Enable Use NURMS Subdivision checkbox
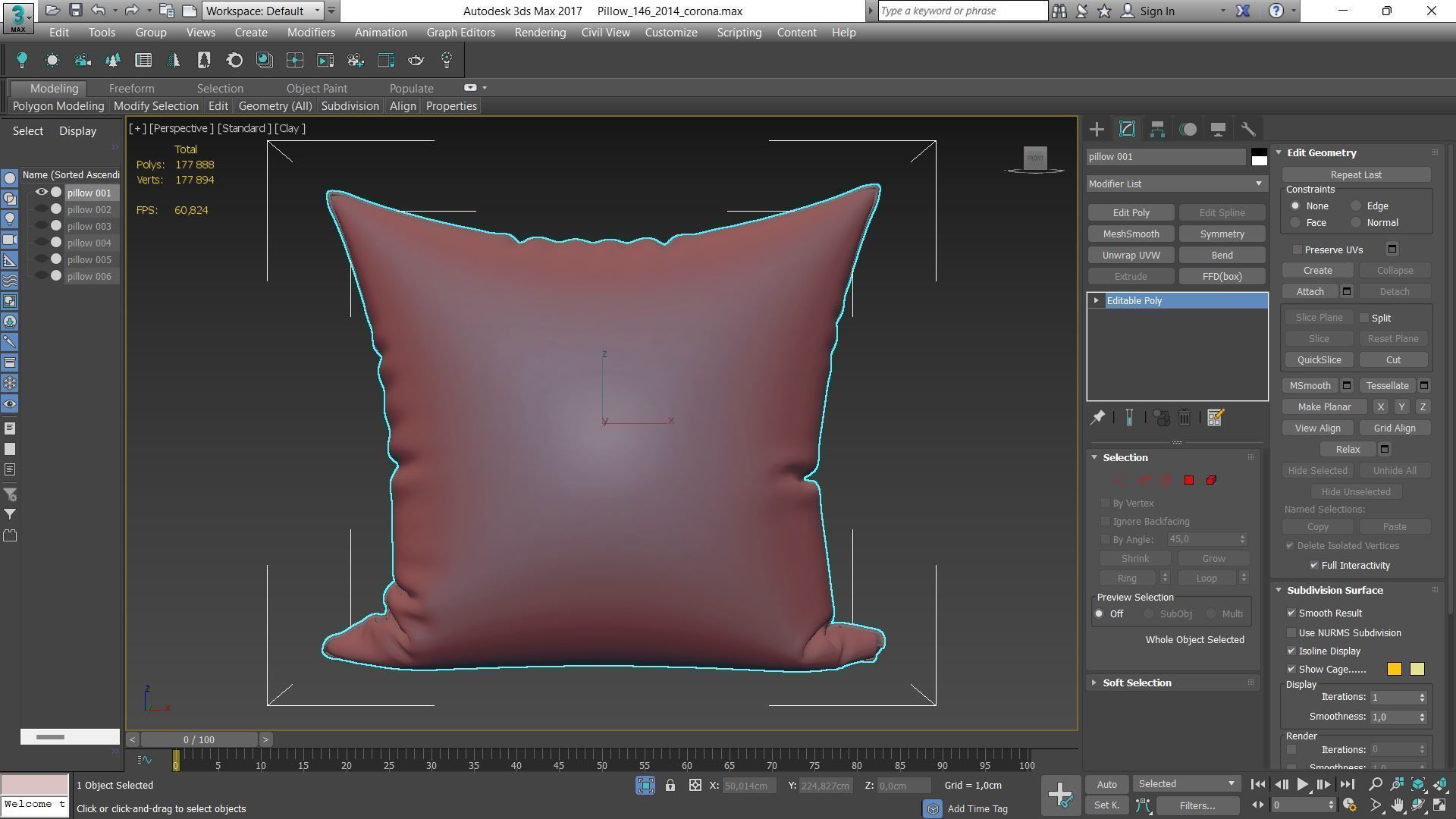 [x=1291, y=633]
